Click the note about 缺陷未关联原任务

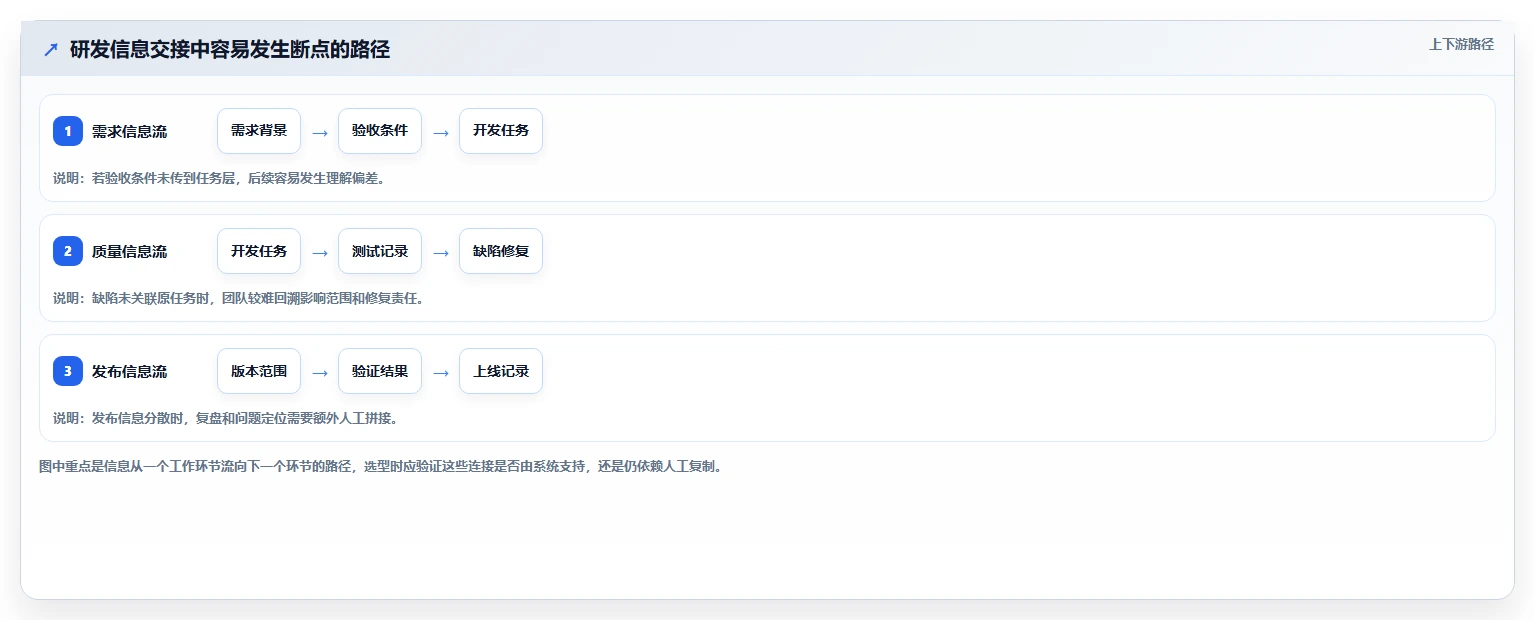coord(238,298)
